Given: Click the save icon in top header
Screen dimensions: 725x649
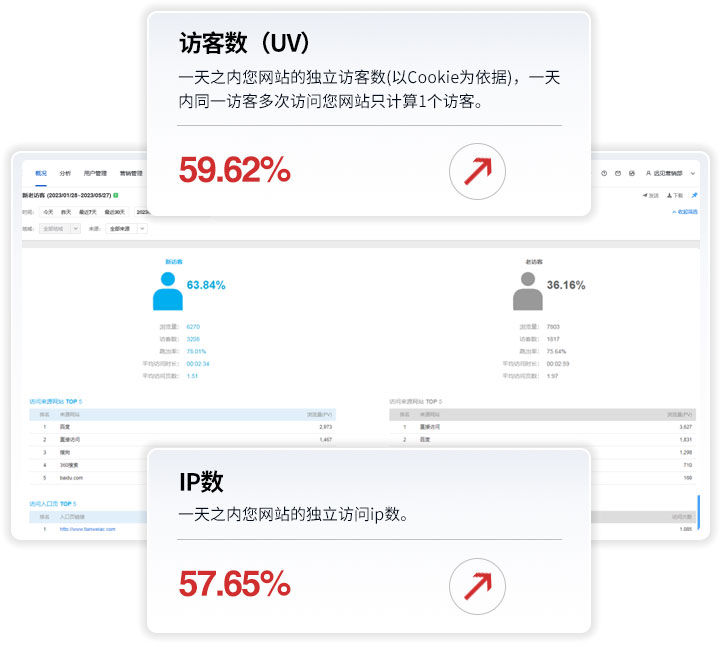Looking at the screenshot, I should click(632, 173).
